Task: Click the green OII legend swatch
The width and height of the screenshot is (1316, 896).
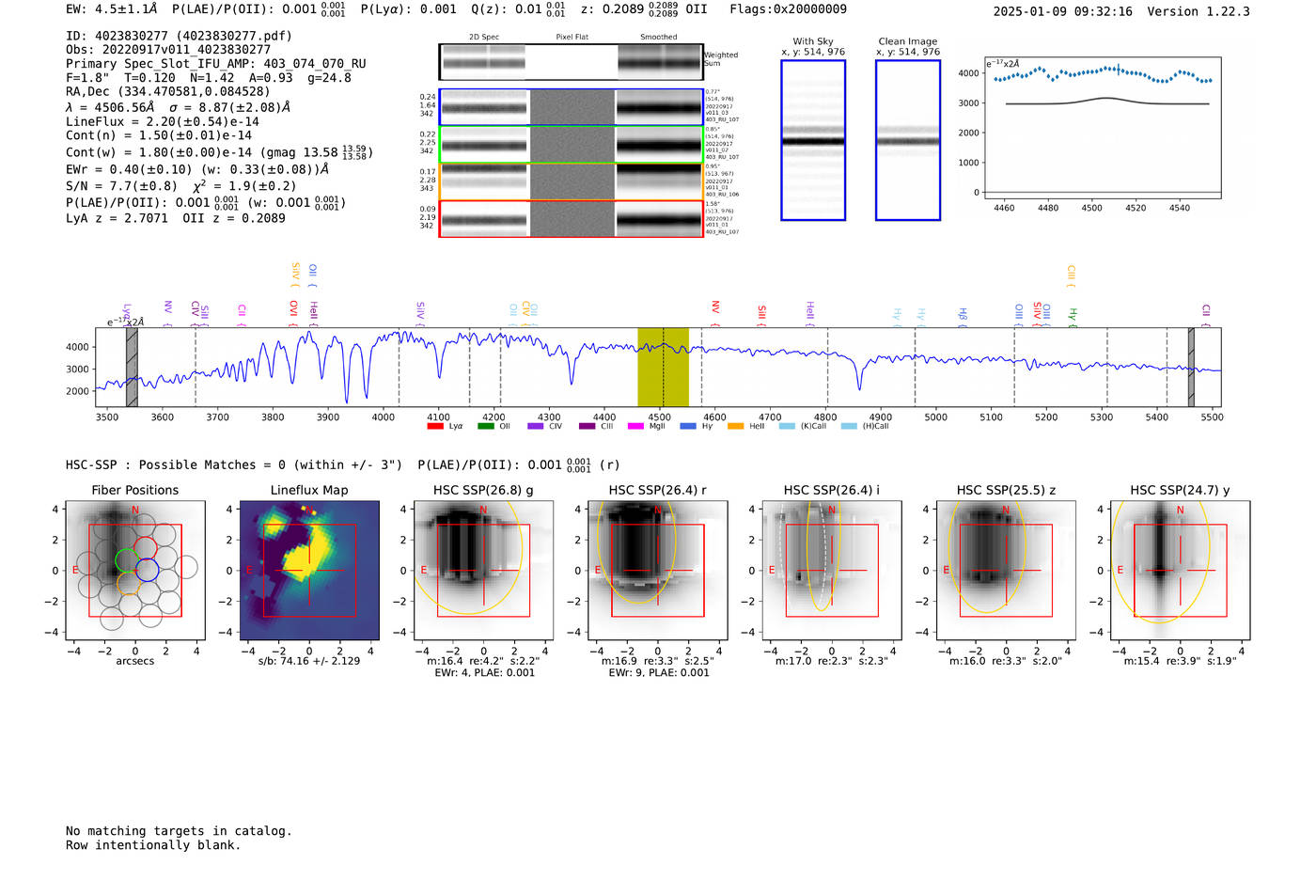Action: pyautogui.click(x=485, y=427)
